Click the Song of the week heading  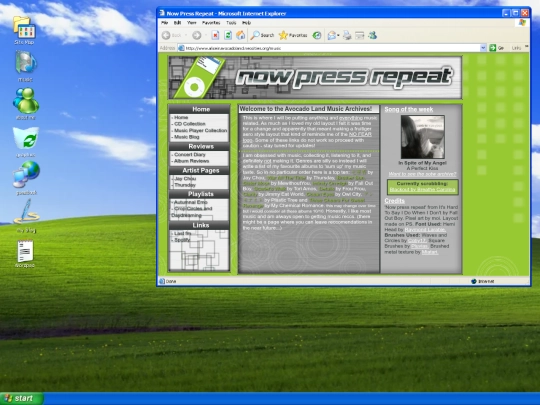click(x=408, y=109)
